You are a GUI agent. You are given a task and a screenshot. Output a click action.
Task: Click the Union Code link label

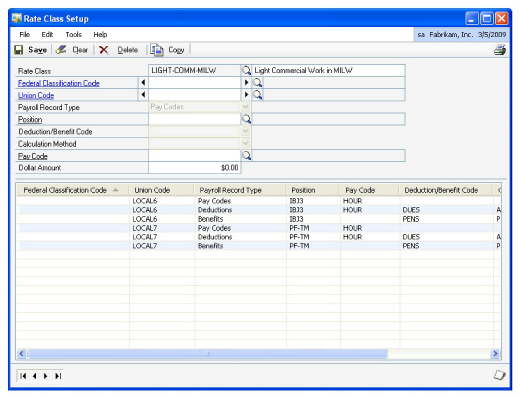tap(36, 95)
